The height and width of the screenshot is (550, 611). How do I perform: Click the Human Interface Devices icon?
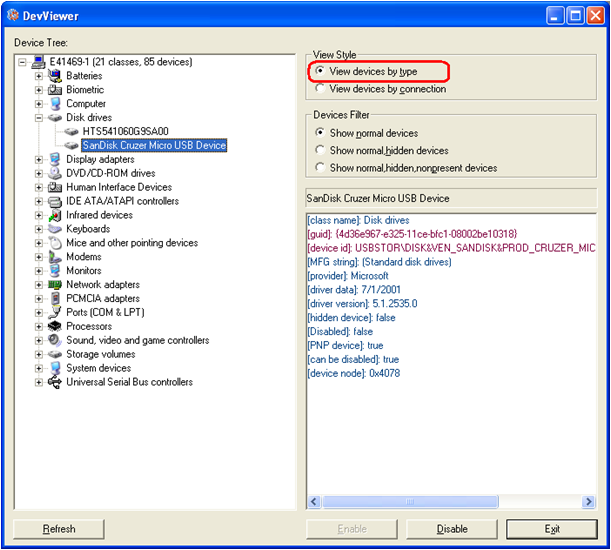click(55, 187)
